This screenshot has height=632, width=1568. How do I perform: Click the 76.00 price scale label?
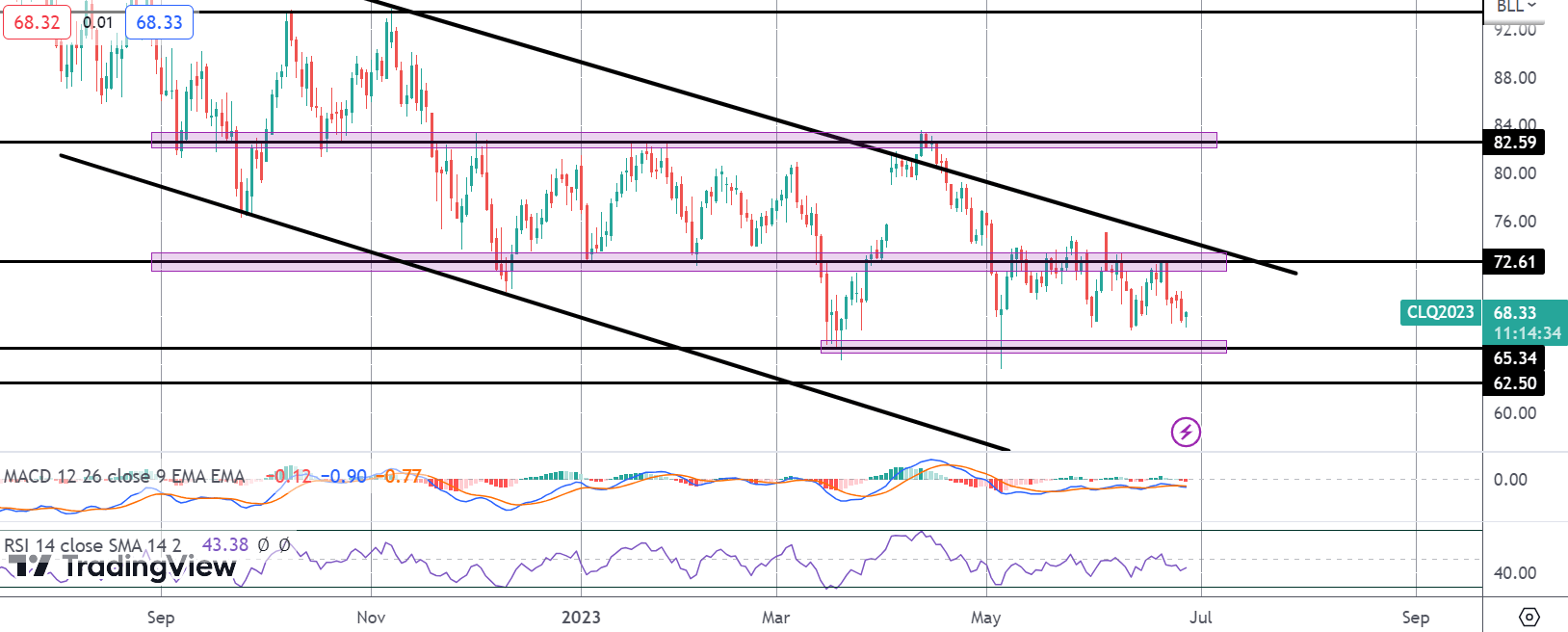pos(1515,222)
